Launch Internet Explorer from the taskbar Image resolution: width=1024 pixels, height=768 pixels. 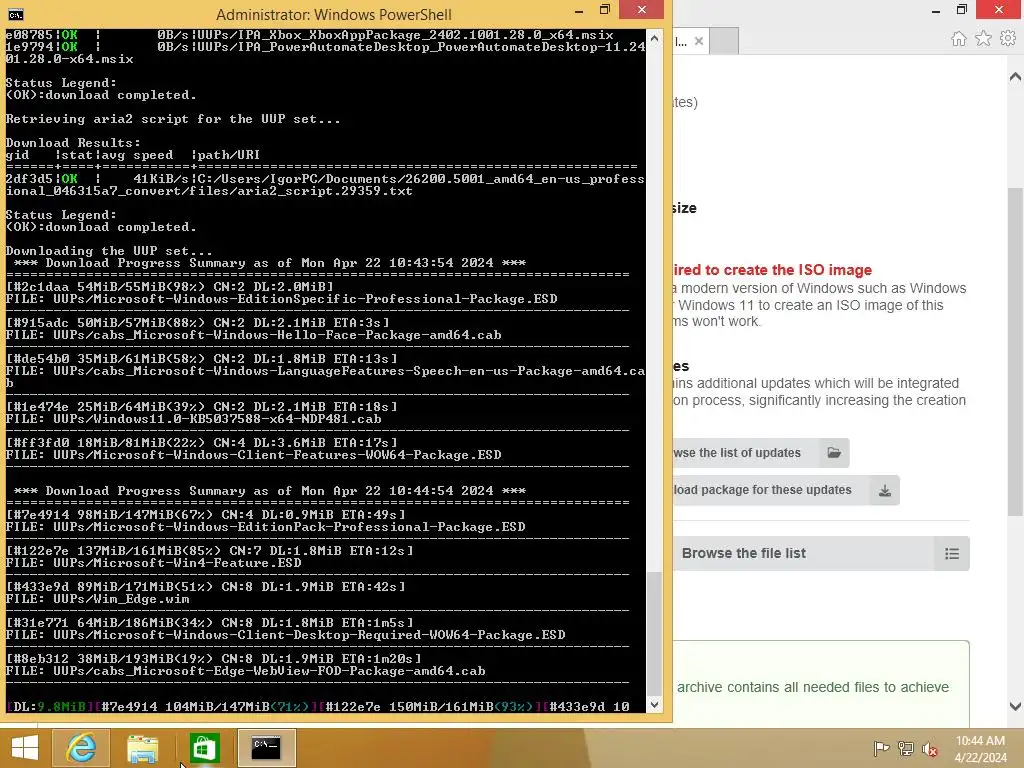pos(81,747)
